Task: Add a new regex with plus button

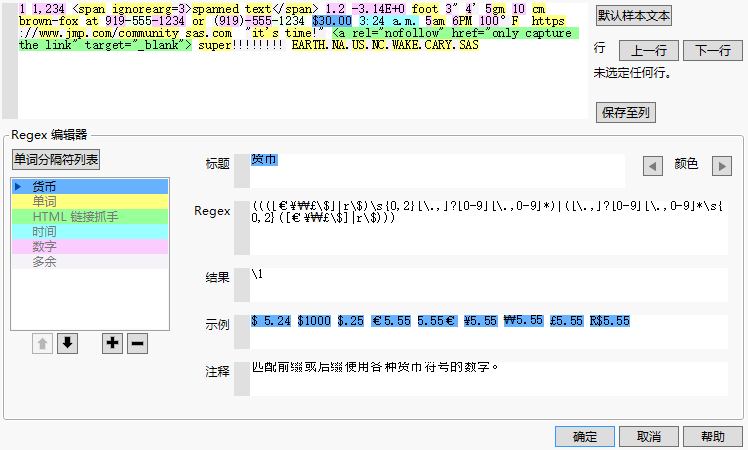Action: (113, 344)
